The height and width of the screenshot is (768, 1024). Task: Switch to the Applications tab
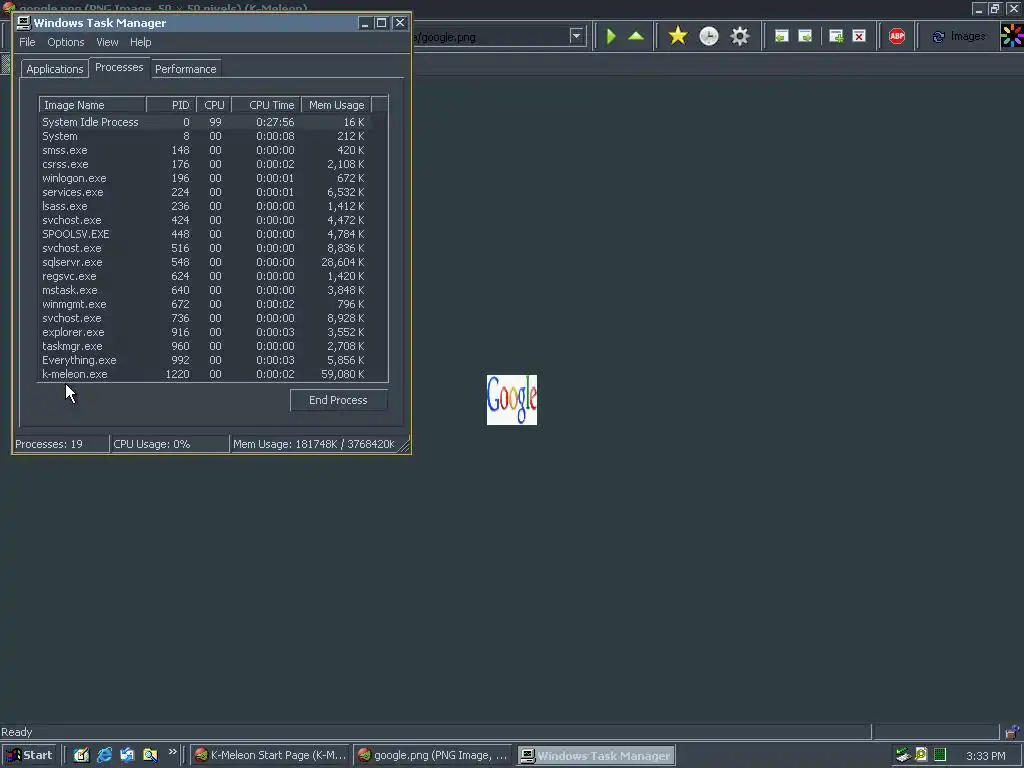(55, 69)
